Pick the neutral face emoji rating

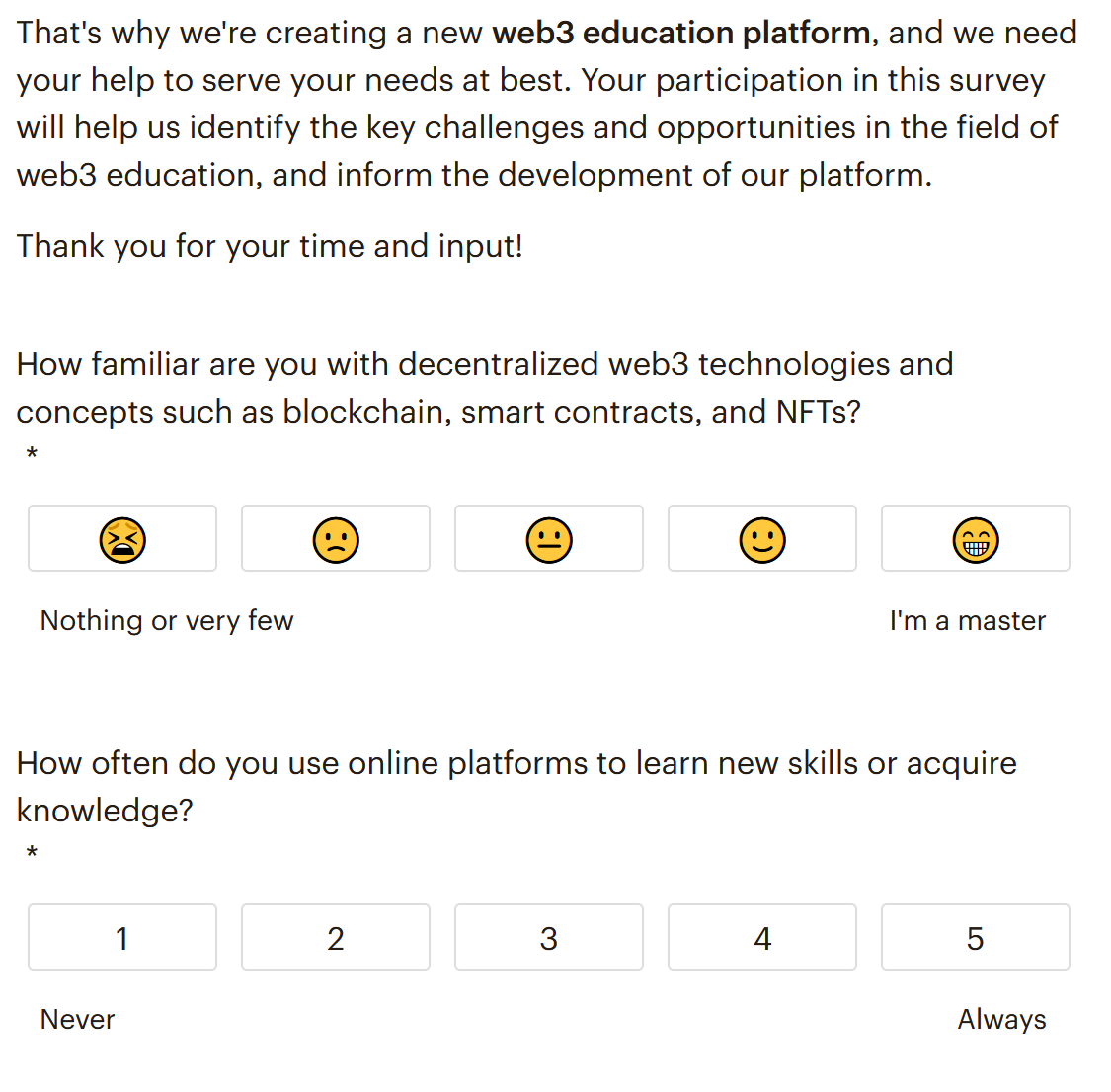549,538
